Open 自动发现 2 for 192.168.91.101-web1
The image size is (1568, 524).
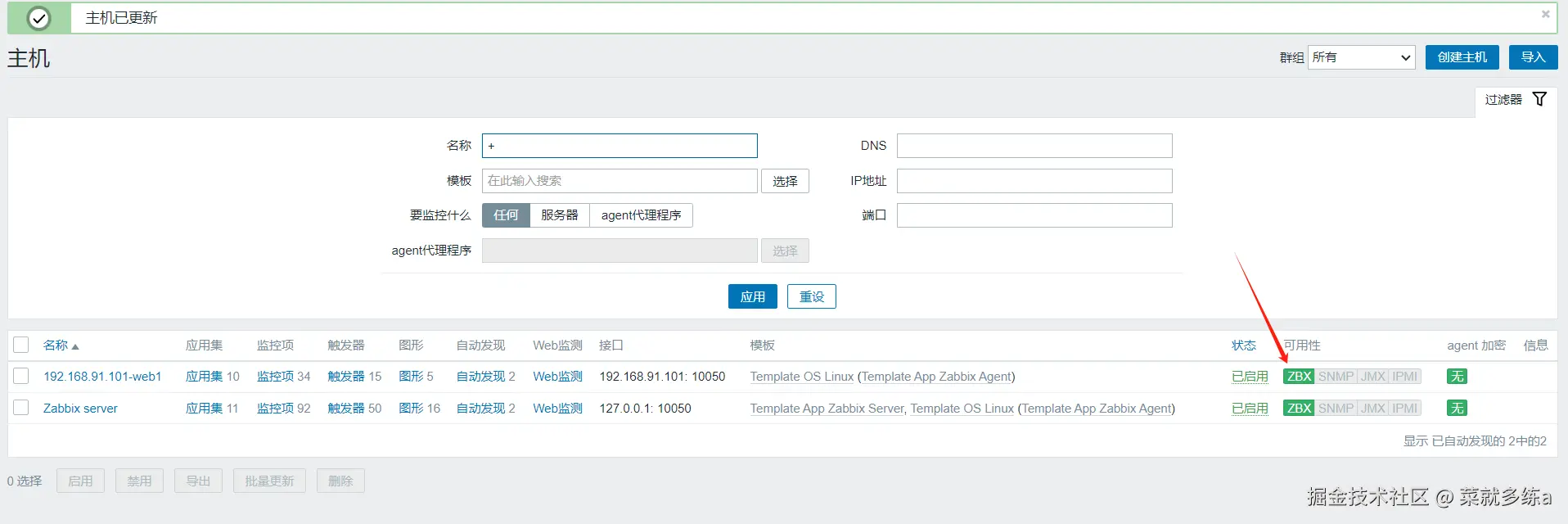(x=480, y=377)
